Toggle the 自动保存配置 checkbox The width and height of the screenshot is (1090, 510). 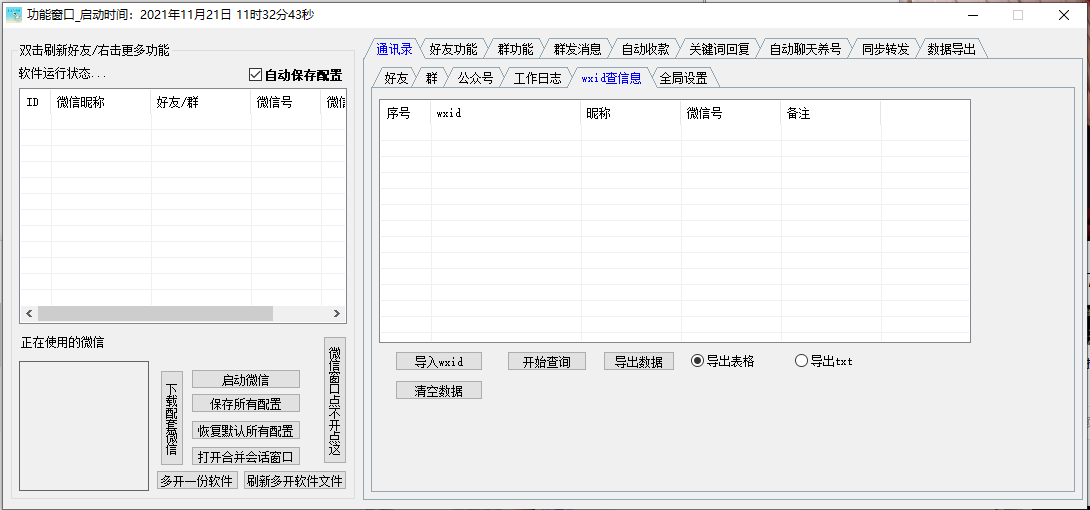click(x=295, y=75)
